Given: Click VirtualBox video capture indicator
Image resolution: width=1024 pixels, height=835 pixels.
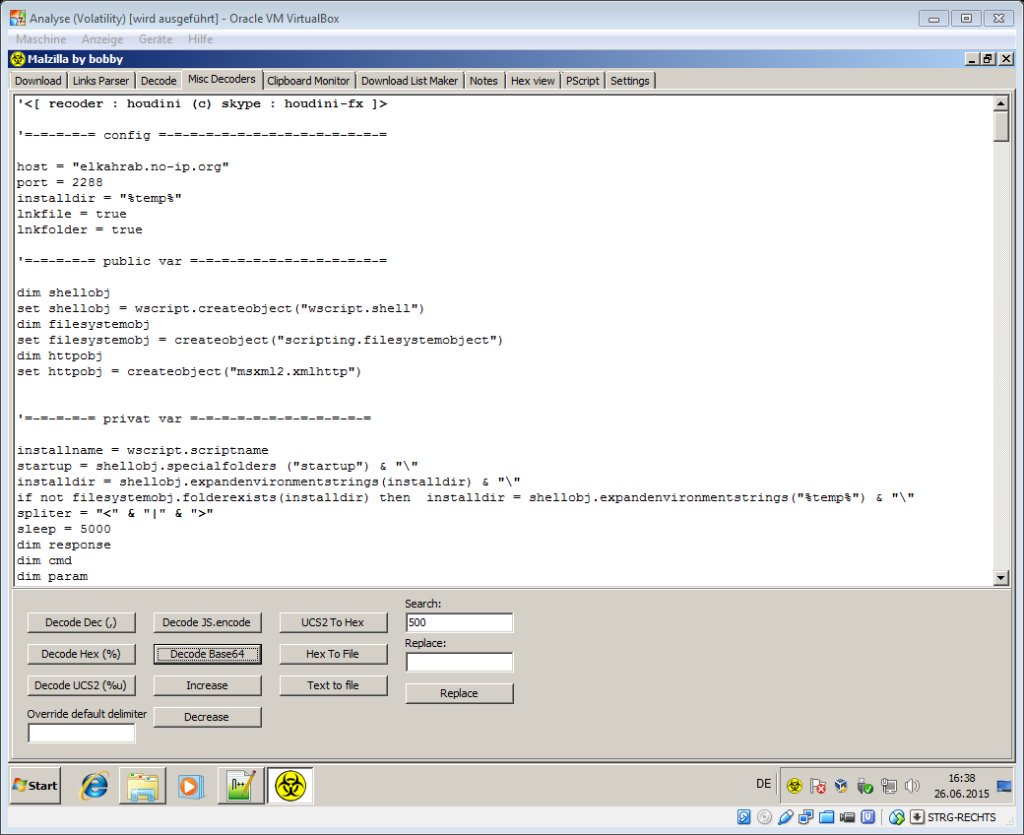Looking at the screenshot, I should click(848, 817).
